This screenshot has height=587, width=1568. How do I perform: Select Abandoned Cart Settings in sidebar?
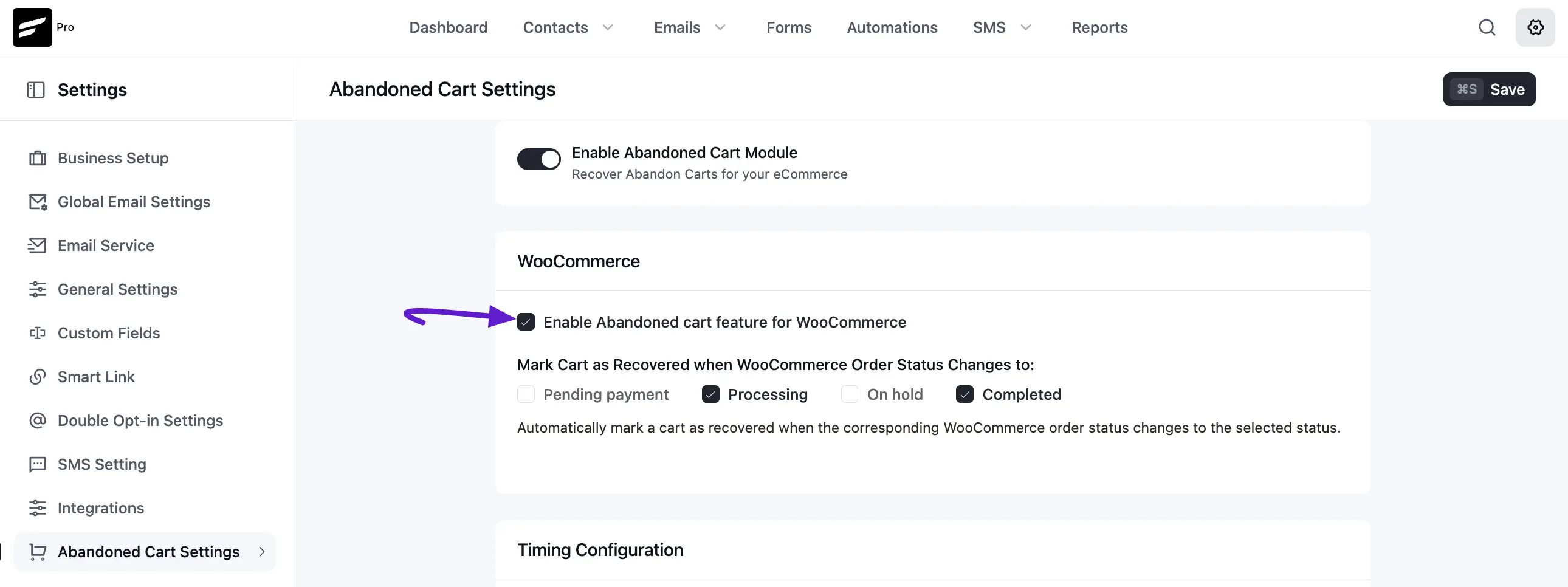point(145,552)
